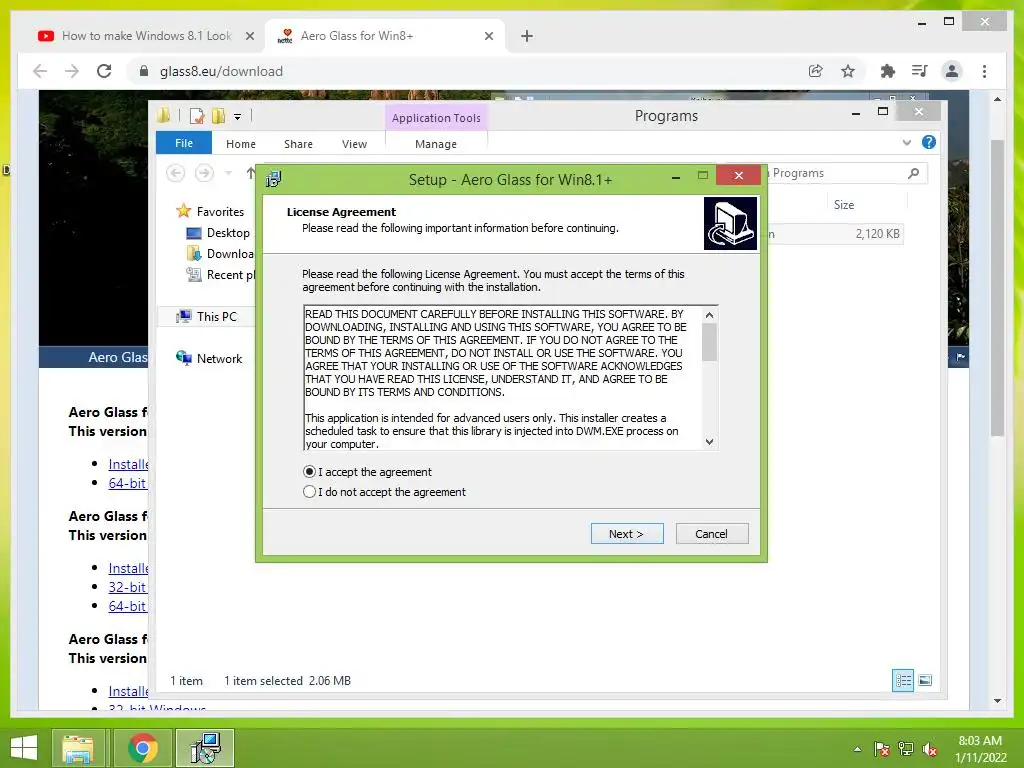Click the 2,120 KB size cell
The height and width of the screenshot is (768, 1024).
coord(877,233)
